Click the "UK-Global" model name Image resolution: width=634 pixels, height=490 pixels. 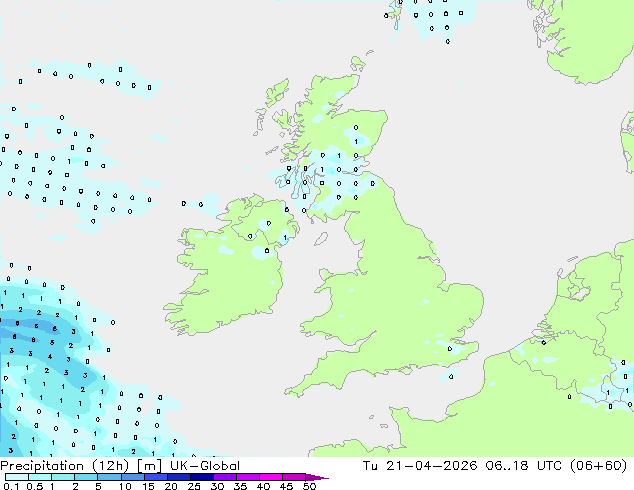point(205,466)
